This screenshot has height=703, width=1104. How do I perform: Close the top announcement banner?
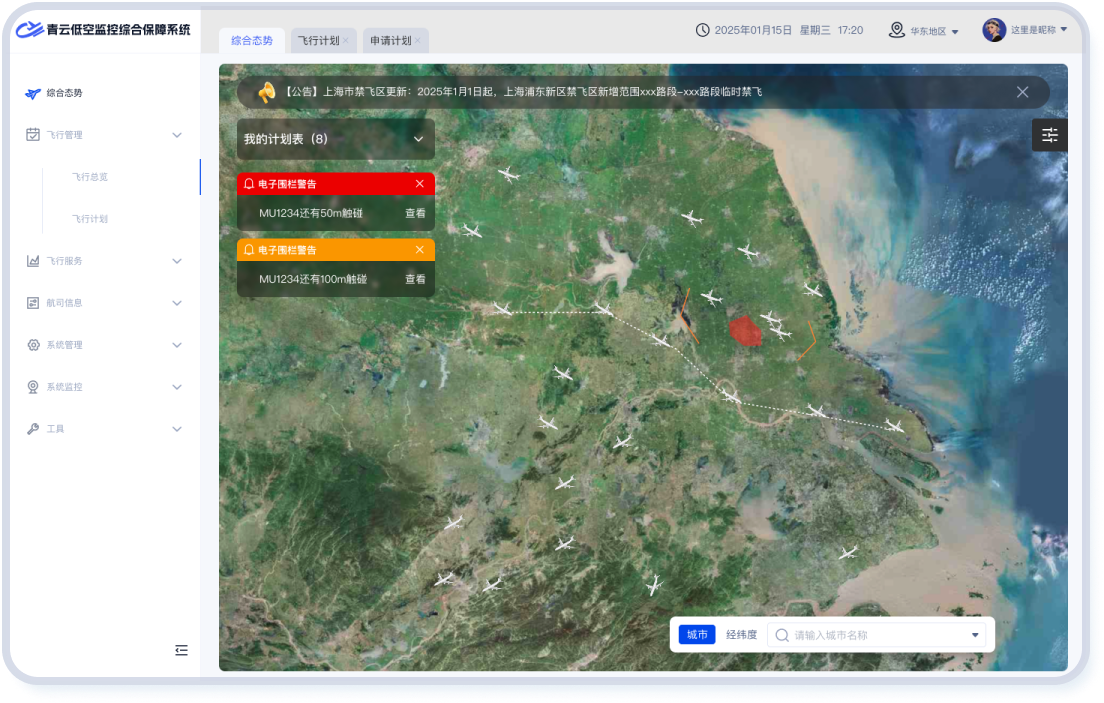coord(1022,92)
